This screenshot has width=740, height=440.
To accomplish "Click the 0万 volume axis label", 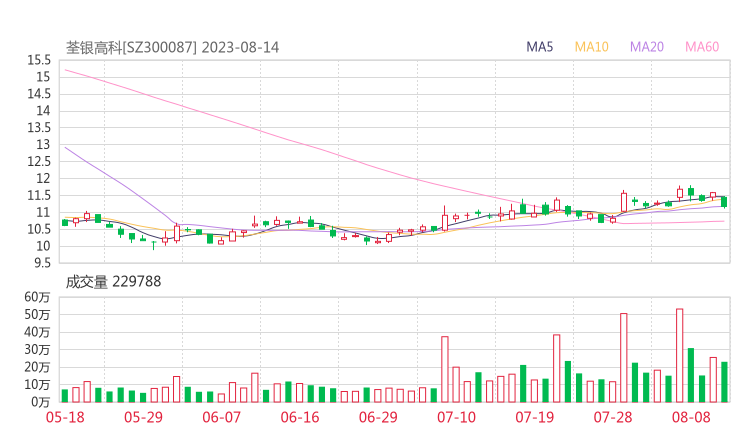I will click(x=40, y=402).
